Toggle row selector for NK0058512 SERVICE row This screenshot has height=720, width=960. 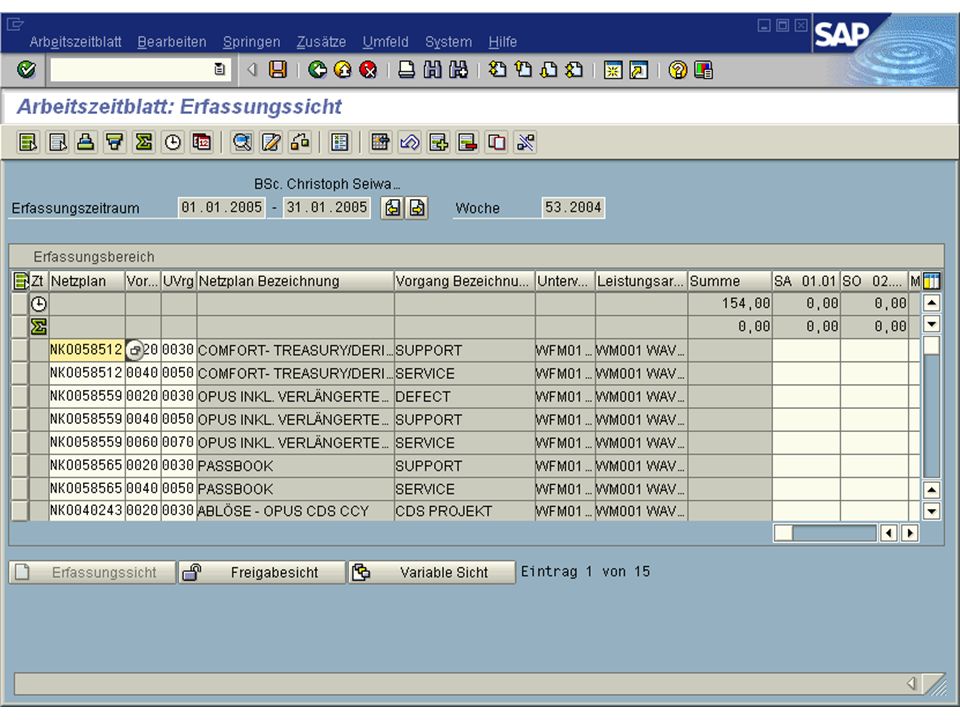(20, 373)
